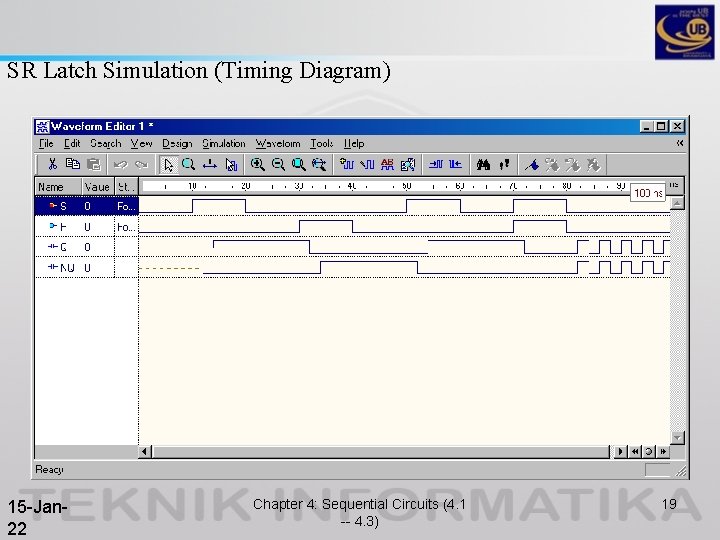This screenshot has width=720, height=540.
Task: Click the Zoom In magnifier icon
Action: 258,164
